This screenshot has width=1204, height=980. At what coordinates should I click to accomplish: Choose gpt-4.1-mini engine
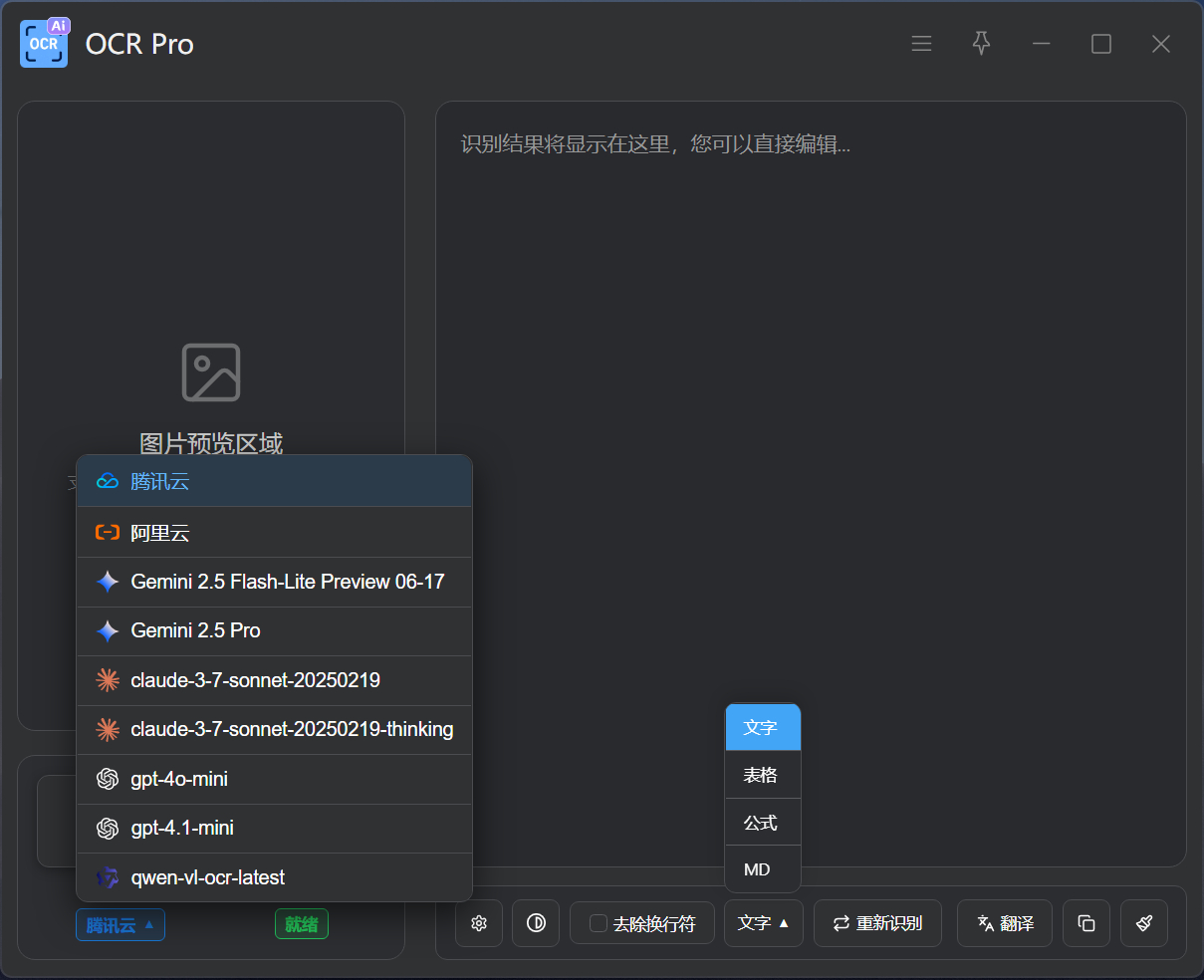[x=274, y=828]
